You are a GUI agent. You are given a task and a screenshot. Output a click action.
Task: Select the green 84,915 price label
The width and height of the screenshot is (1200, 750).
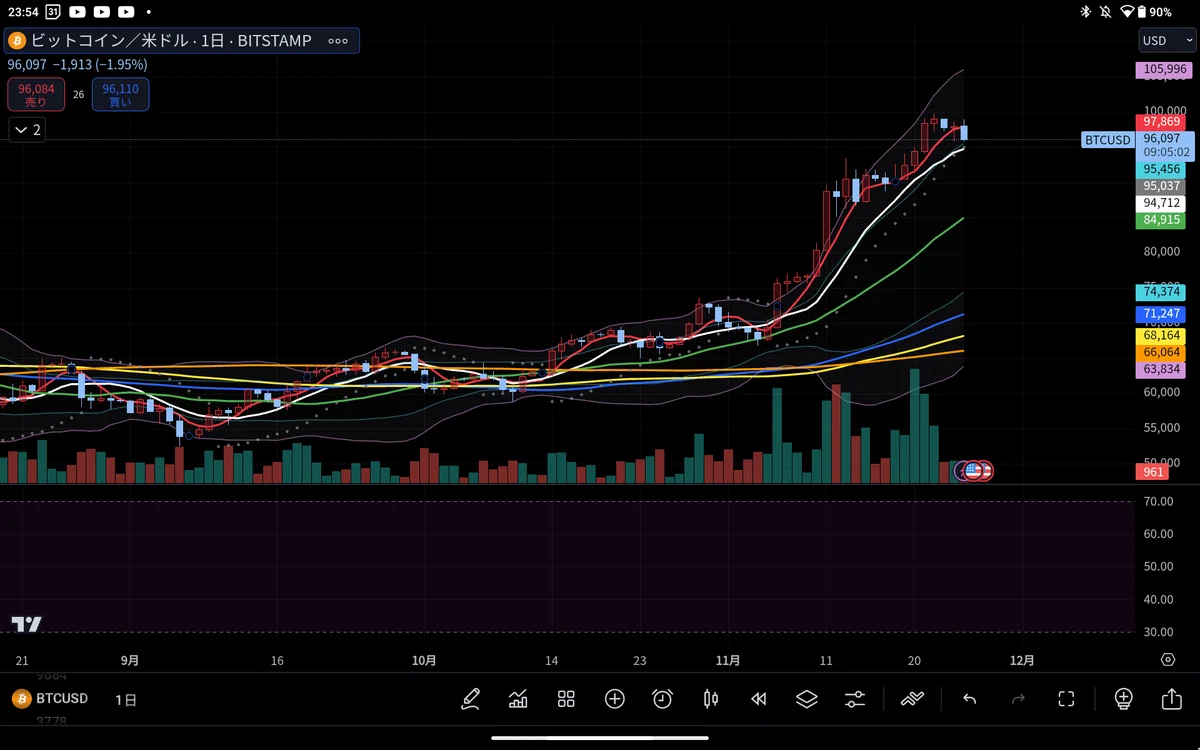coord(1162,220)
